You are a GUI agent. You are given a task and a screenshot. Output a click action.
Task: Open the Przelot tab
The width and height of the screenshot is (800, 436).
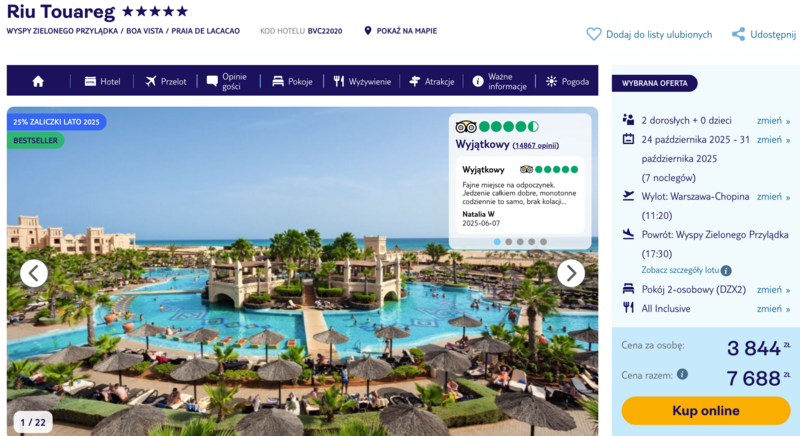click(x=166, y=81)
